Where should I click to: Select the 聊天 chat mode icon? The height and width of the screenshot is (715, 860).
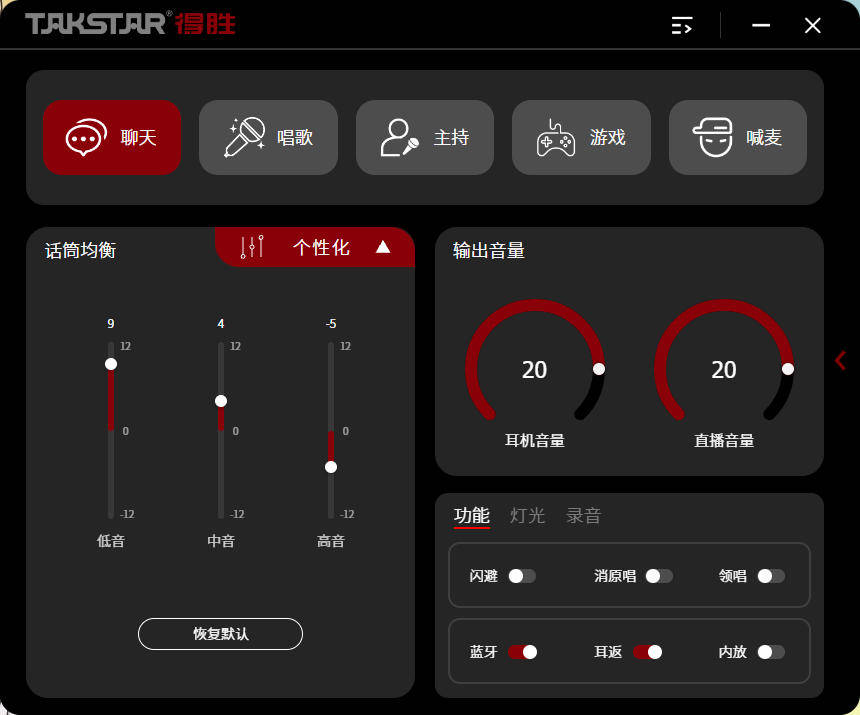83,137
